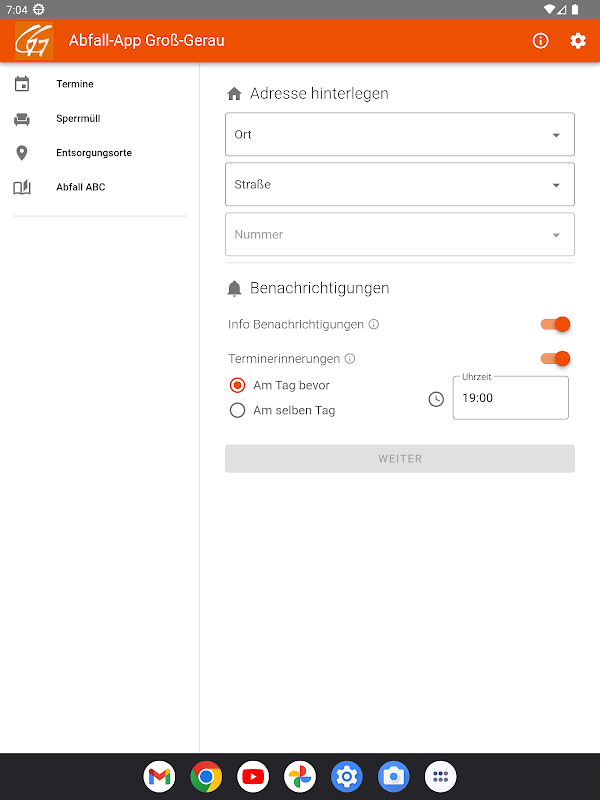The width and height of the screenshot is (600, 800).
Task: Click the Adresse hinterlegen heading
Action: pyautogui.click(x=319, y=94)
